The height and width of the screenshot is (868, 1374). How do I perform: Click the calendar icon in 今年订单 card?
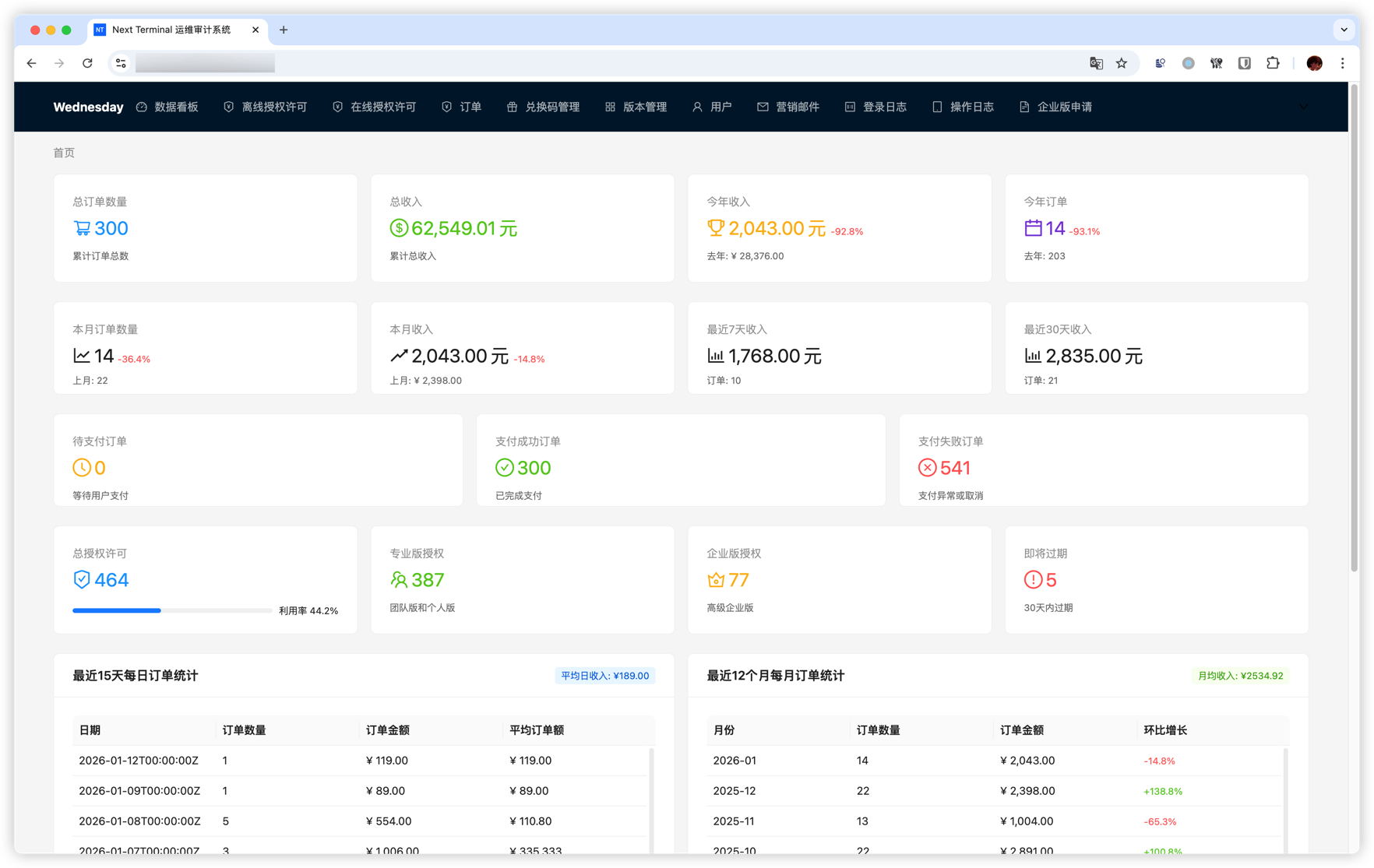coord(1033,228)
